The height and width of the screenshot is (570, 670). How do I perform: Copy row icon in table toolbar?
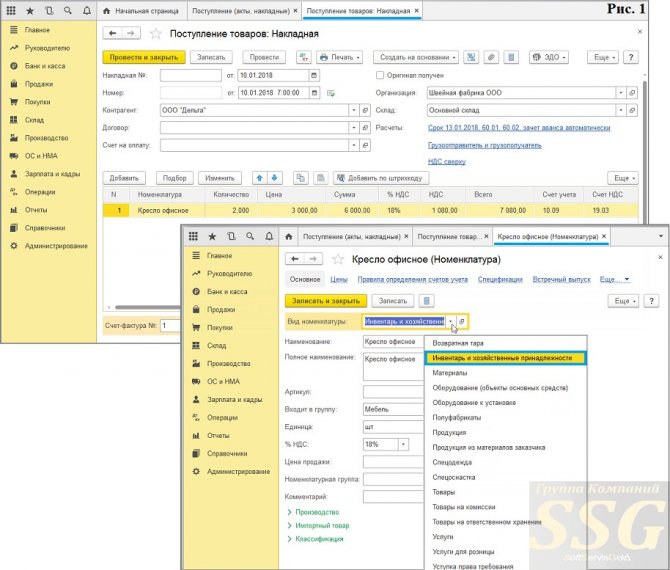[x=301, y=178]
